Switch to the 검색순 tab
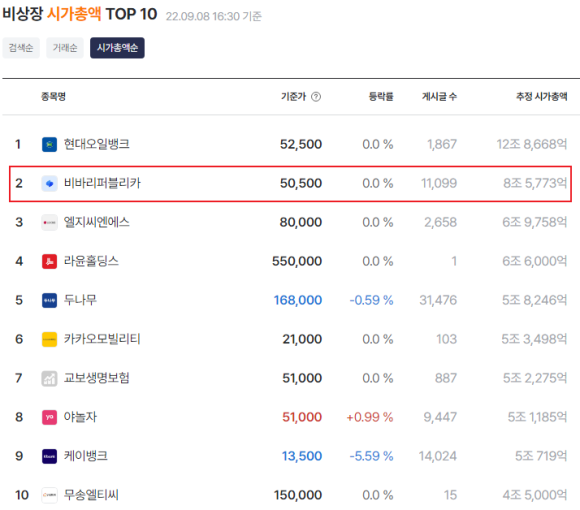 point(21,48)
